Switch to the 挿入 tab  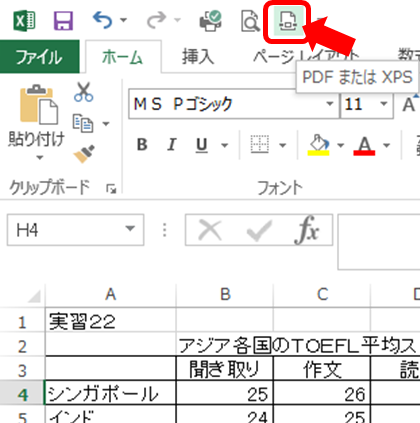click(198, 56)
